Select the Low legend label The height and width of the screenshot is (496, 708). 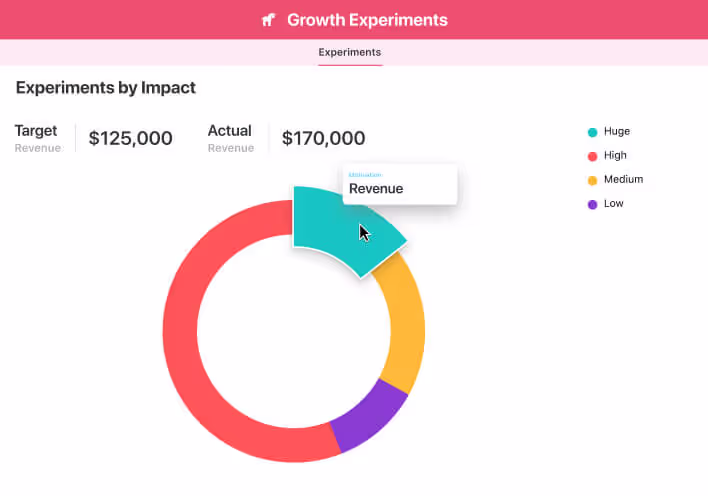tap(614, 204)
